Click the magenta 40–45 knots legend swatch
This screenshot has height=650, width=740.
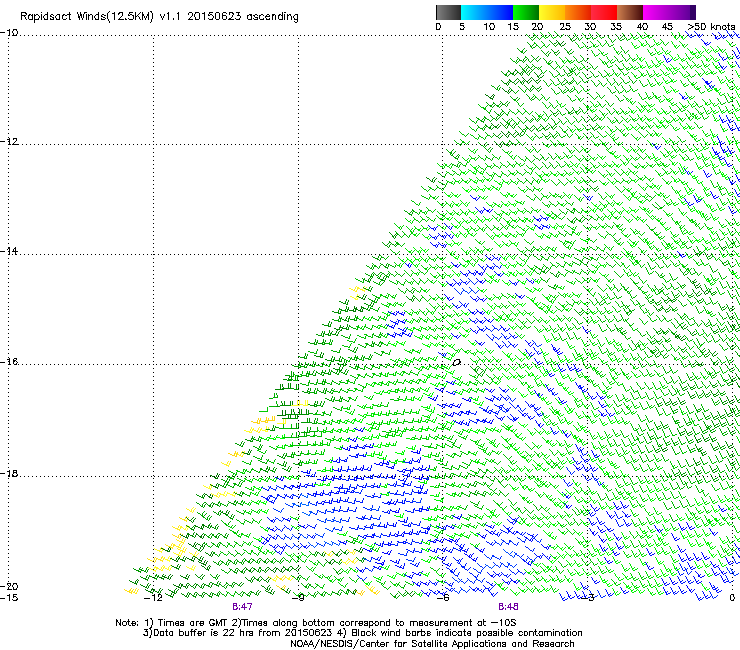coord(656,12)
